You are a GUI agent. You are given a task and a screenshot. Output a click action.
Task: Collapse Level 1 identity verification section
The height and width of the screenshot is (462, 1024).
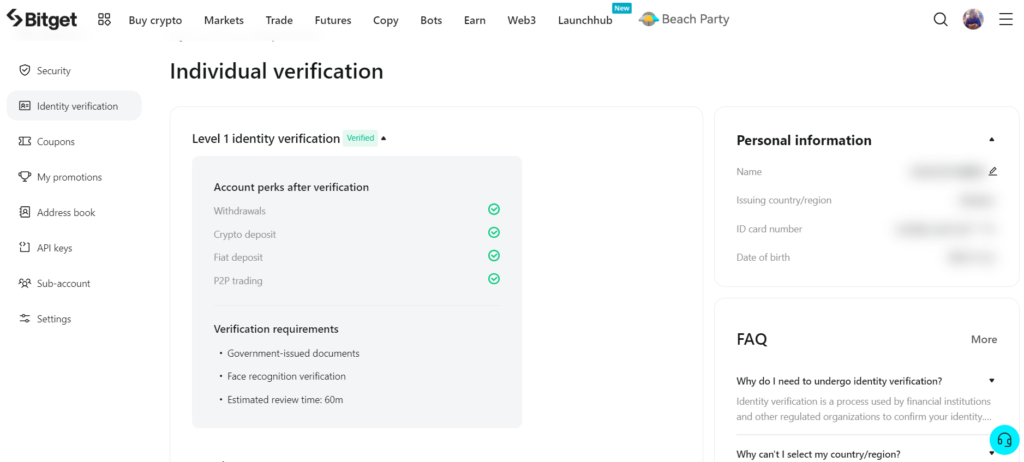pyautogui.click(x=383, y=139)
